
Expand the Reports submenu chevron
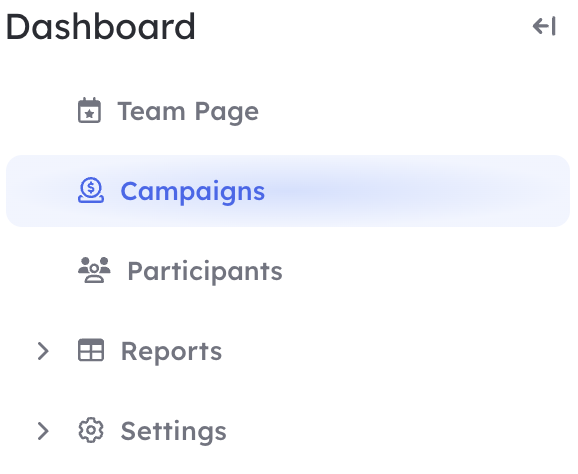click(43, 351)
